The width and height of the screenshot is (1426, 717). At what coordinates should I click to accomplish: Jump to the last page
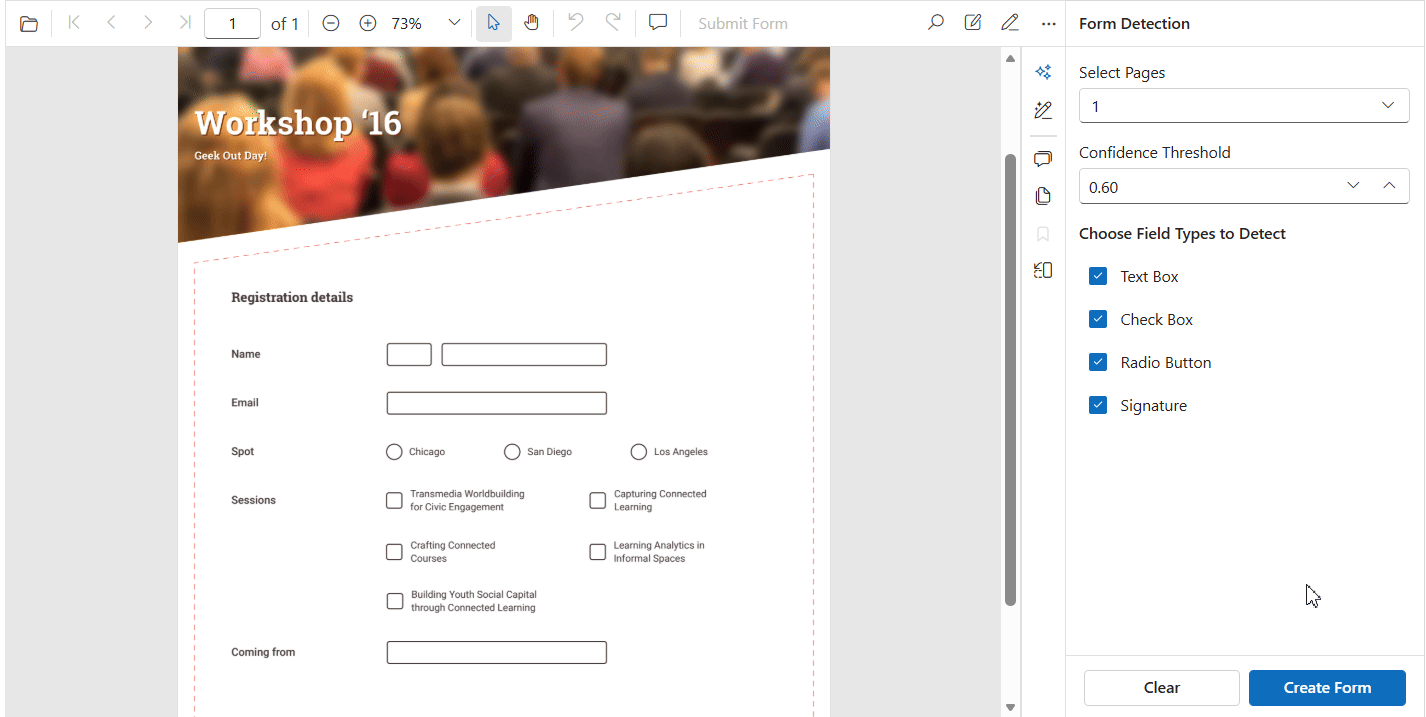pos(185,22)
